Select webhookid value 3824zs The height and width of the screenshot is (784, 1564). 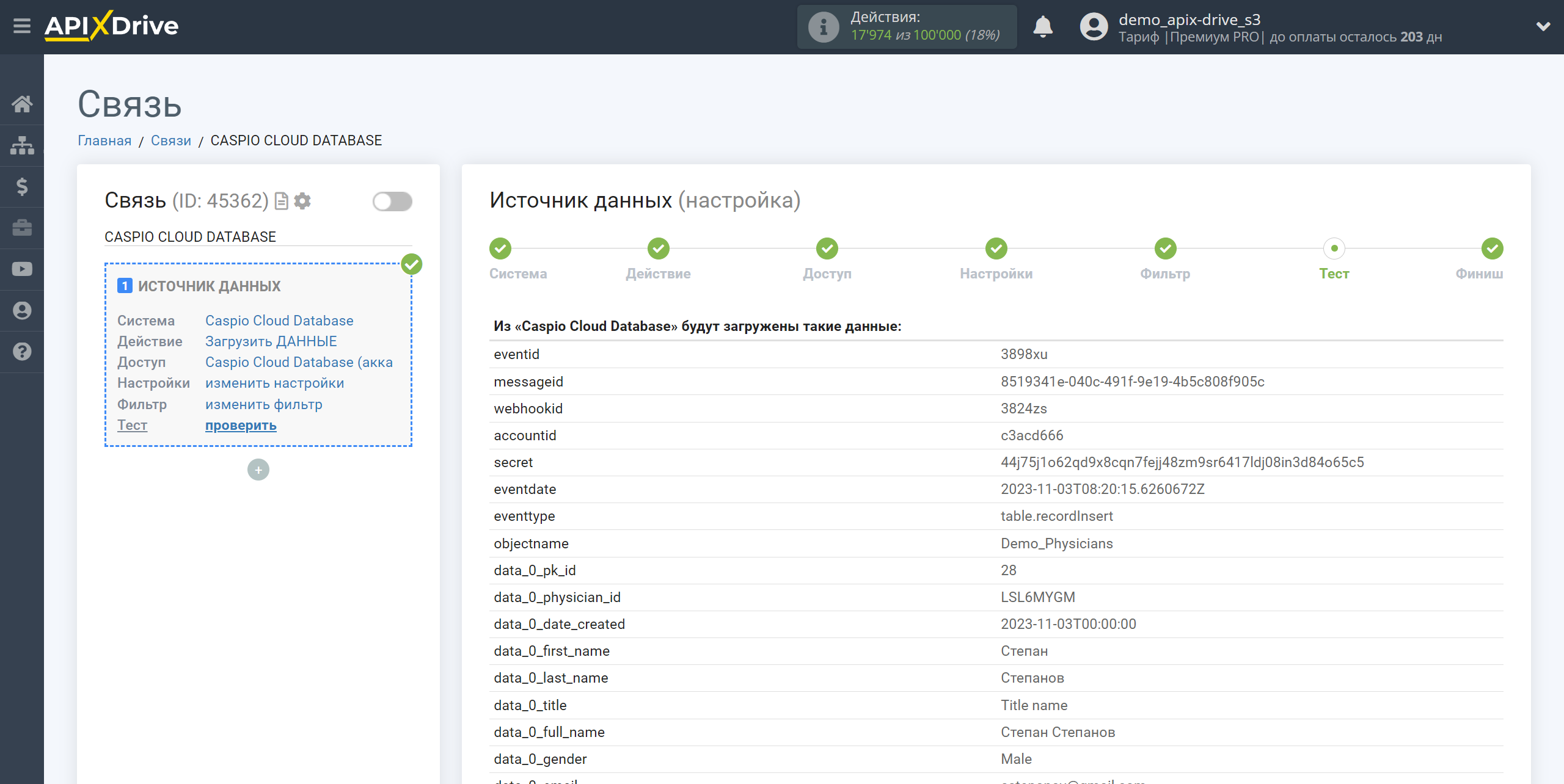tap(1023, 408)
